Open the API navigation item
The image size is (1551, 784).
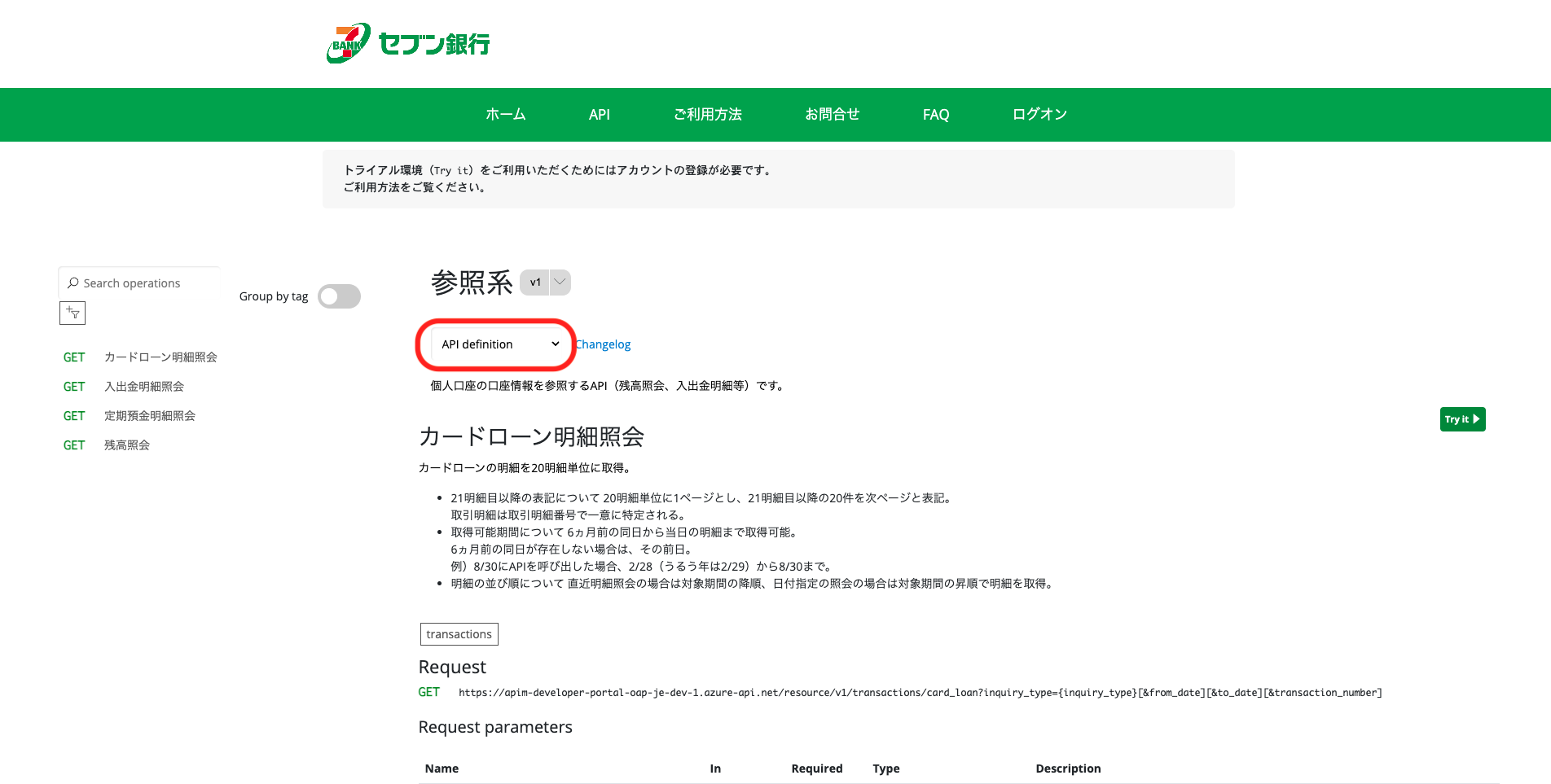click(x=599, y=115)
